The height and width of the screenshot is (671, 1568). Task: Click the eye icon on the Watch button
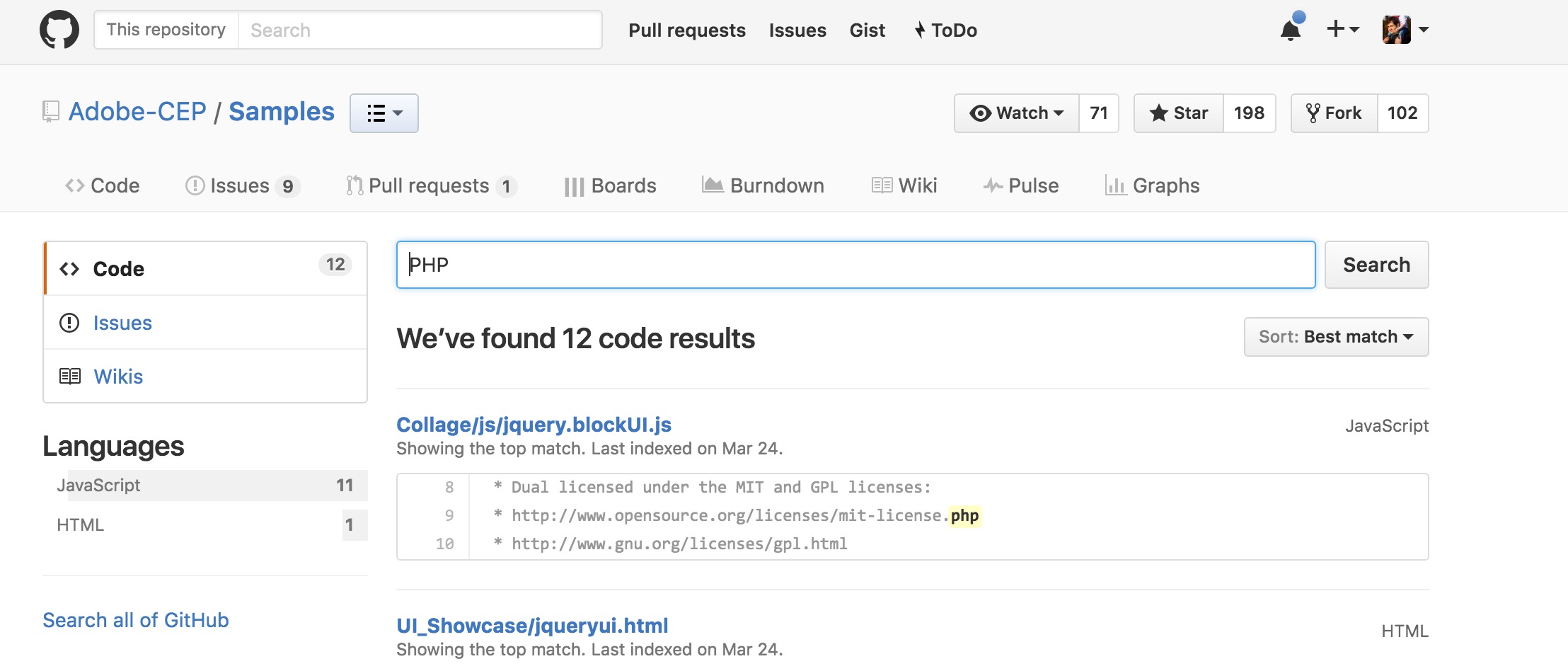click(980, 113)
